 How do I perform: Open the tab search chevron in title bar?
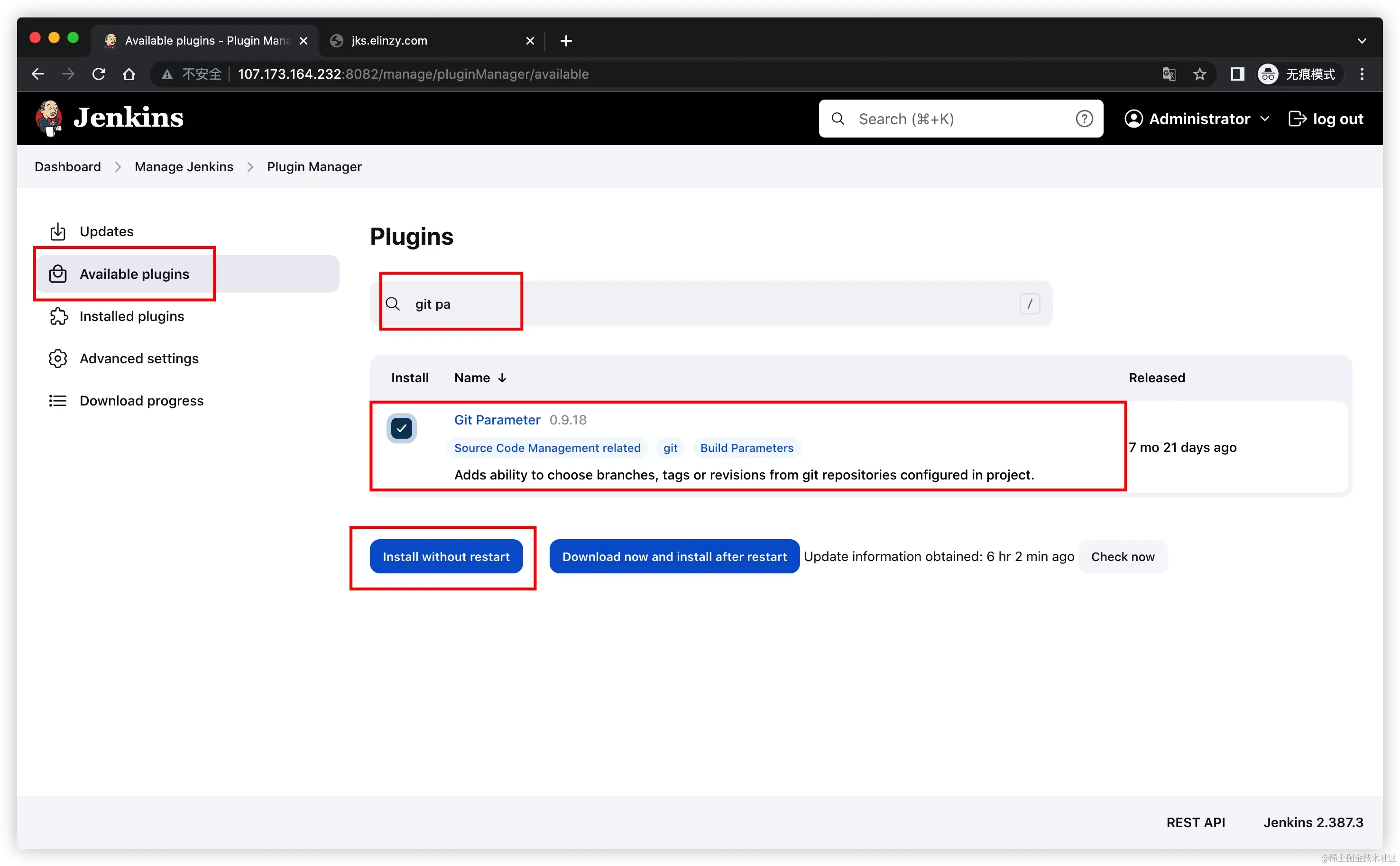(x=1362, y=41)
